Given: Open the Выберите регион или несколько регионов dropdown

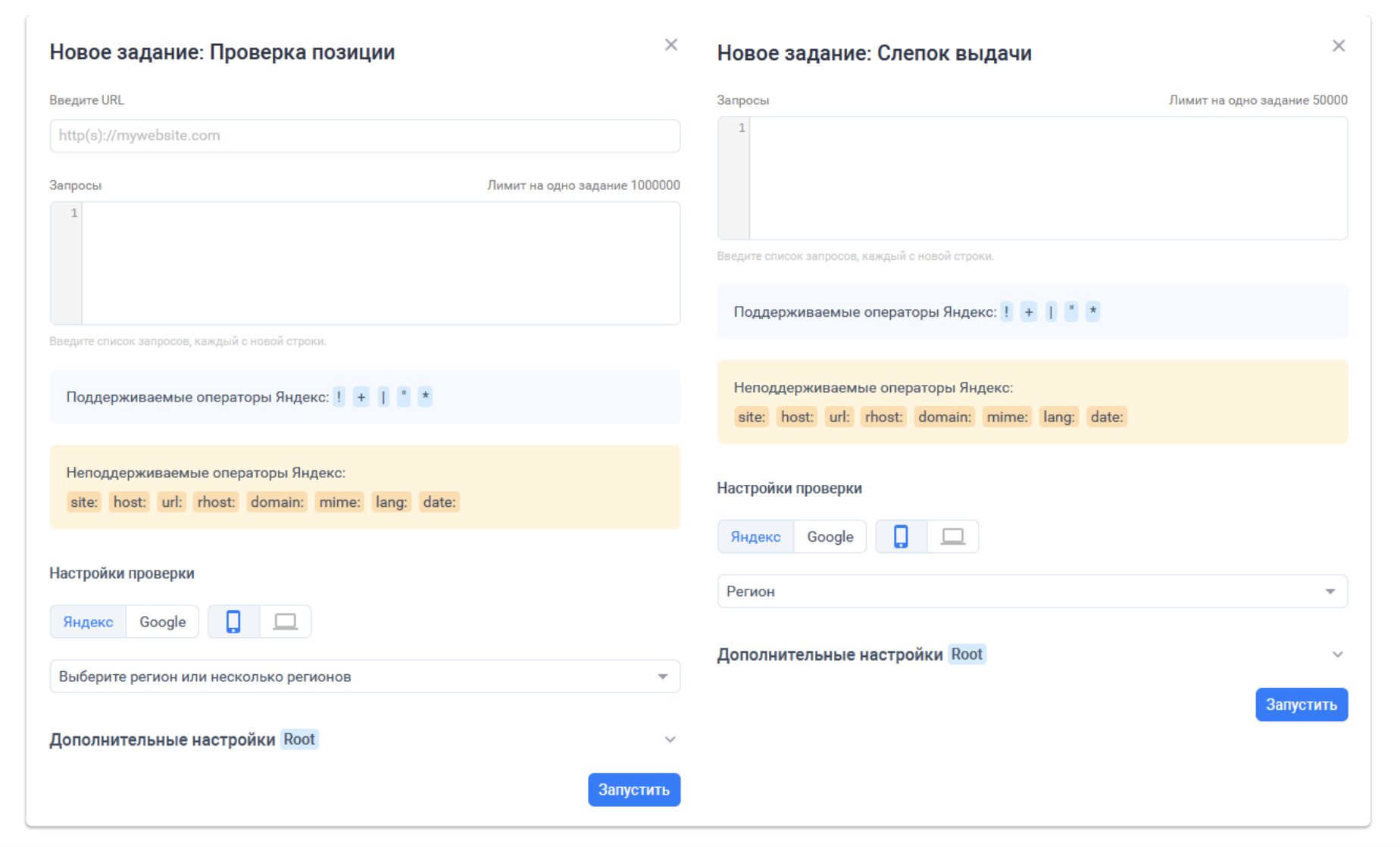Looking at the screenshot, I should point(365,677).
